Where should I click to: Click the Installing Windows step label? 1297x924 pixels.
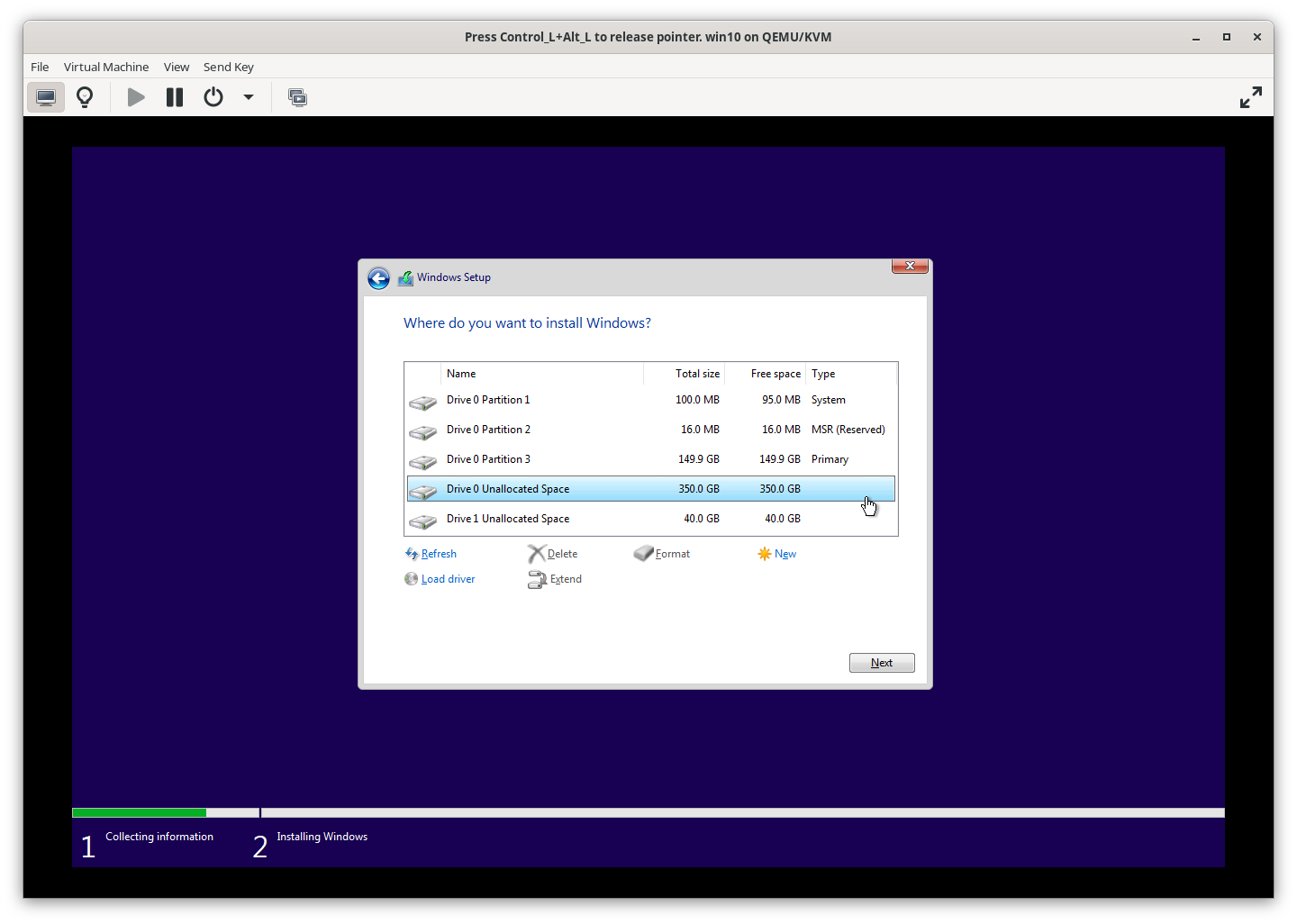(322, 837)
